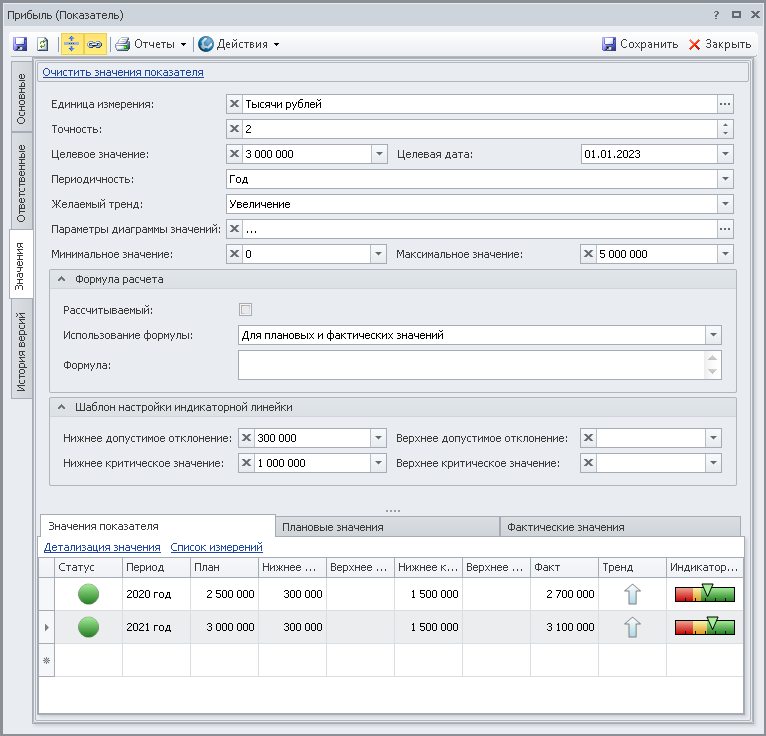766x736 pixels.
Task: Toggle the vertical split arrows icon
Action: tap(72, 44)
